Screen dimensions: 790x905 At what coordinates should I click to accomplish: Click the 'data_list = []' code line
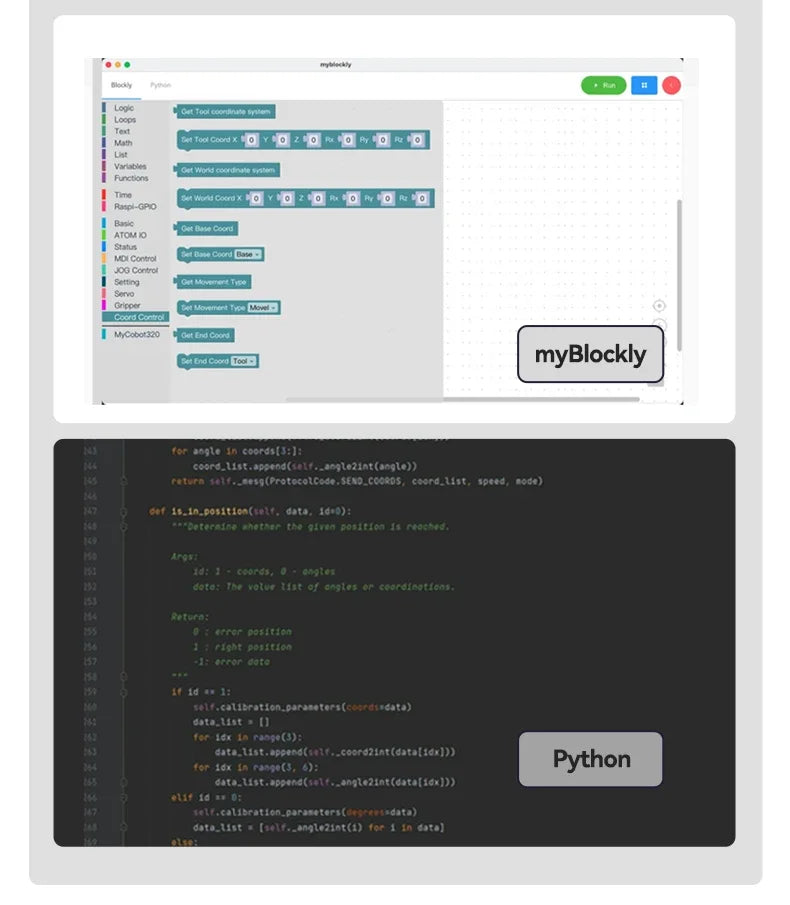point(231,722)
